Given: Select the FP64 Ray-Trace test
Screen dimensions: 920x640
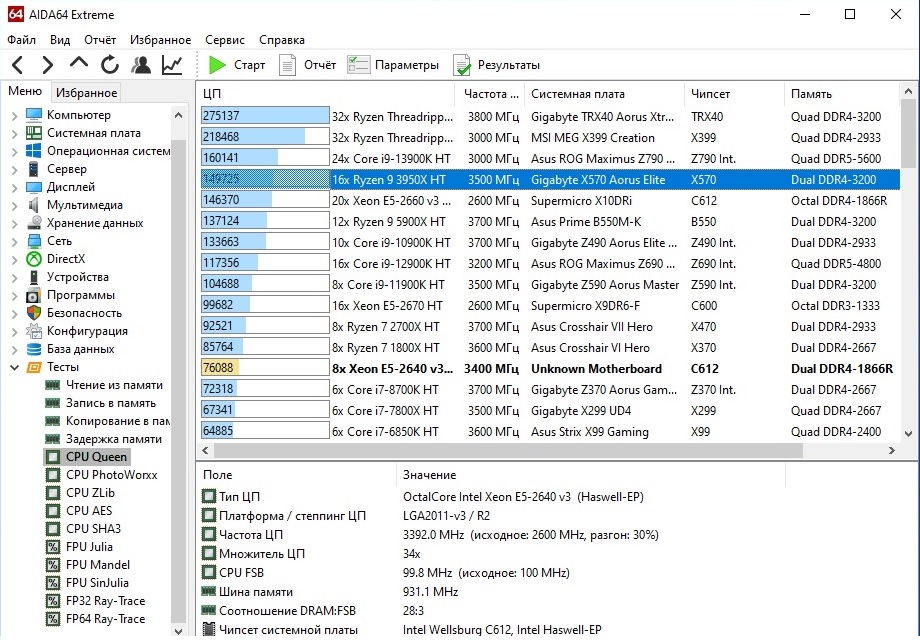Looking at the screenshot, I should 106,619.
